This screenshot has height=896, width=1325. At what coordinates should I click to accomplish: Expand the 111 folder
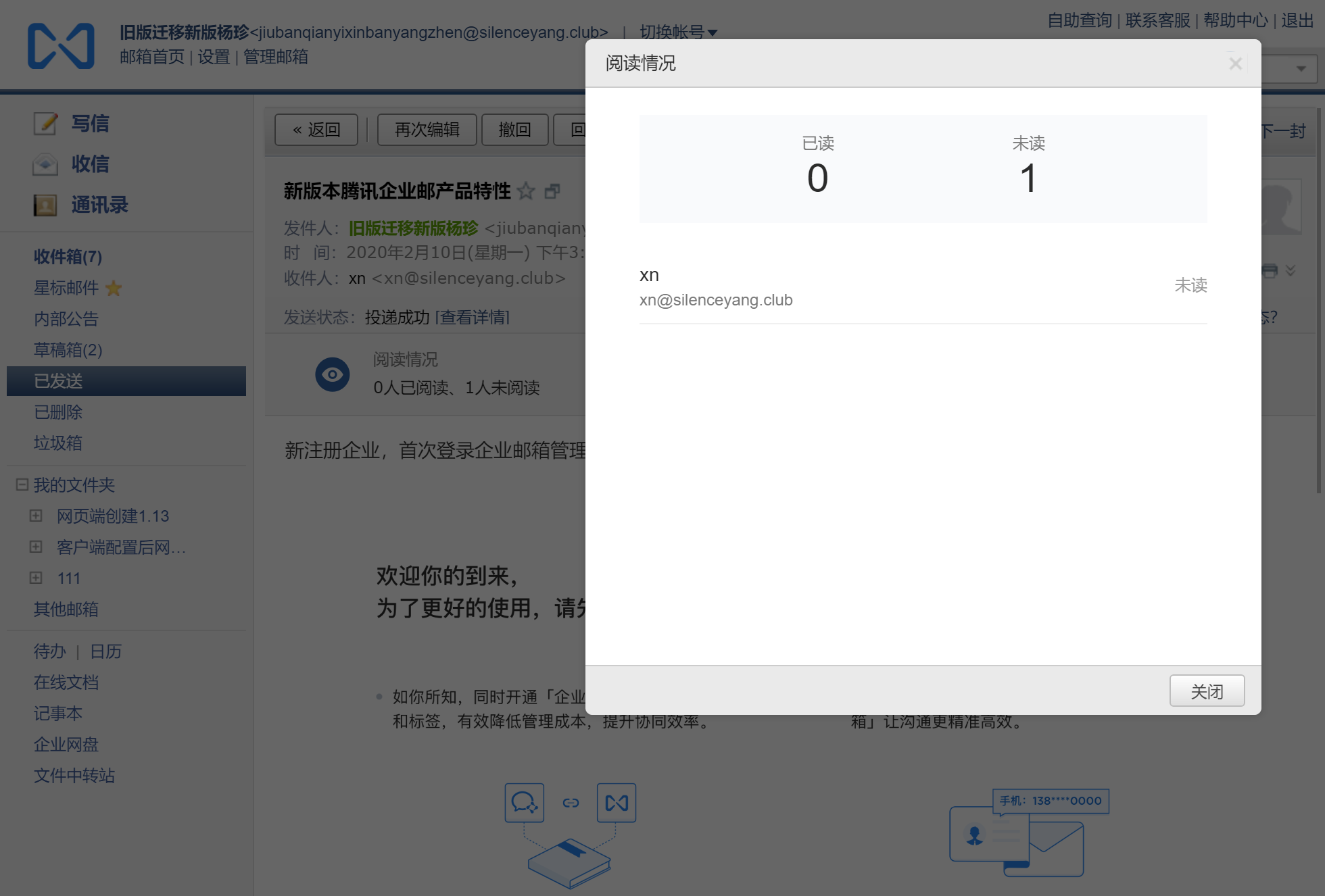36,578
